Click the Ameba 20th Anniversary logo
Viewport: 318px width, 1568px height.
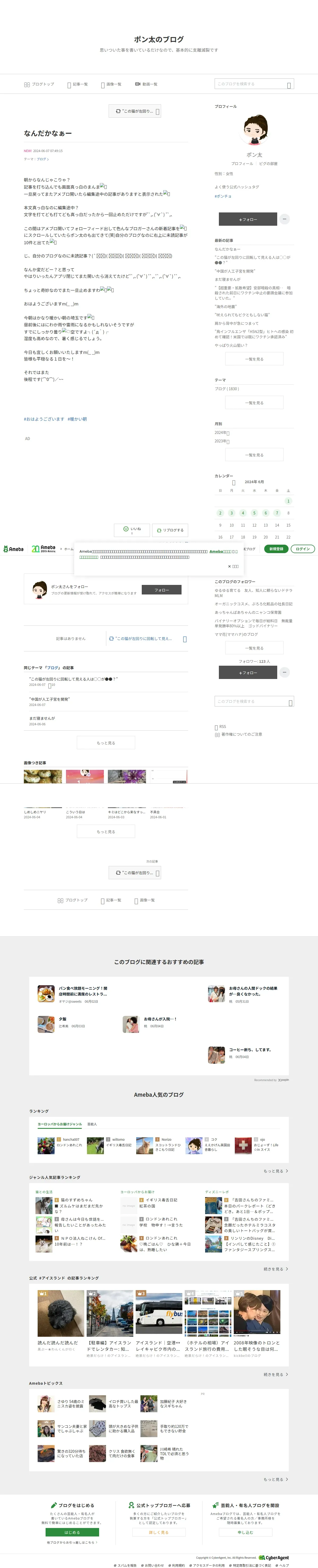pos(44,549)
